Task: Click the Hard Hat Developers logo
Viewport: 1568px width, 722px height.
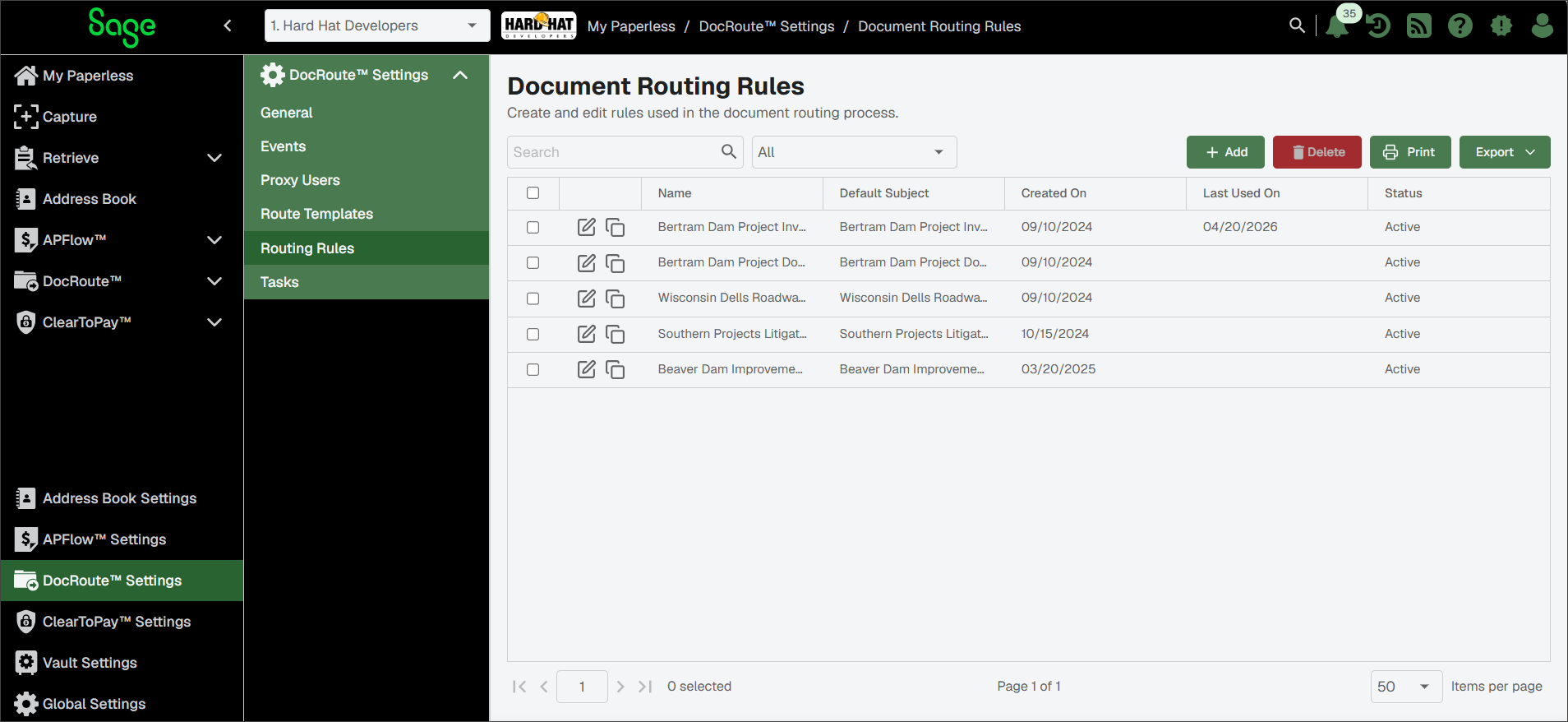Action: pos(539,25)
